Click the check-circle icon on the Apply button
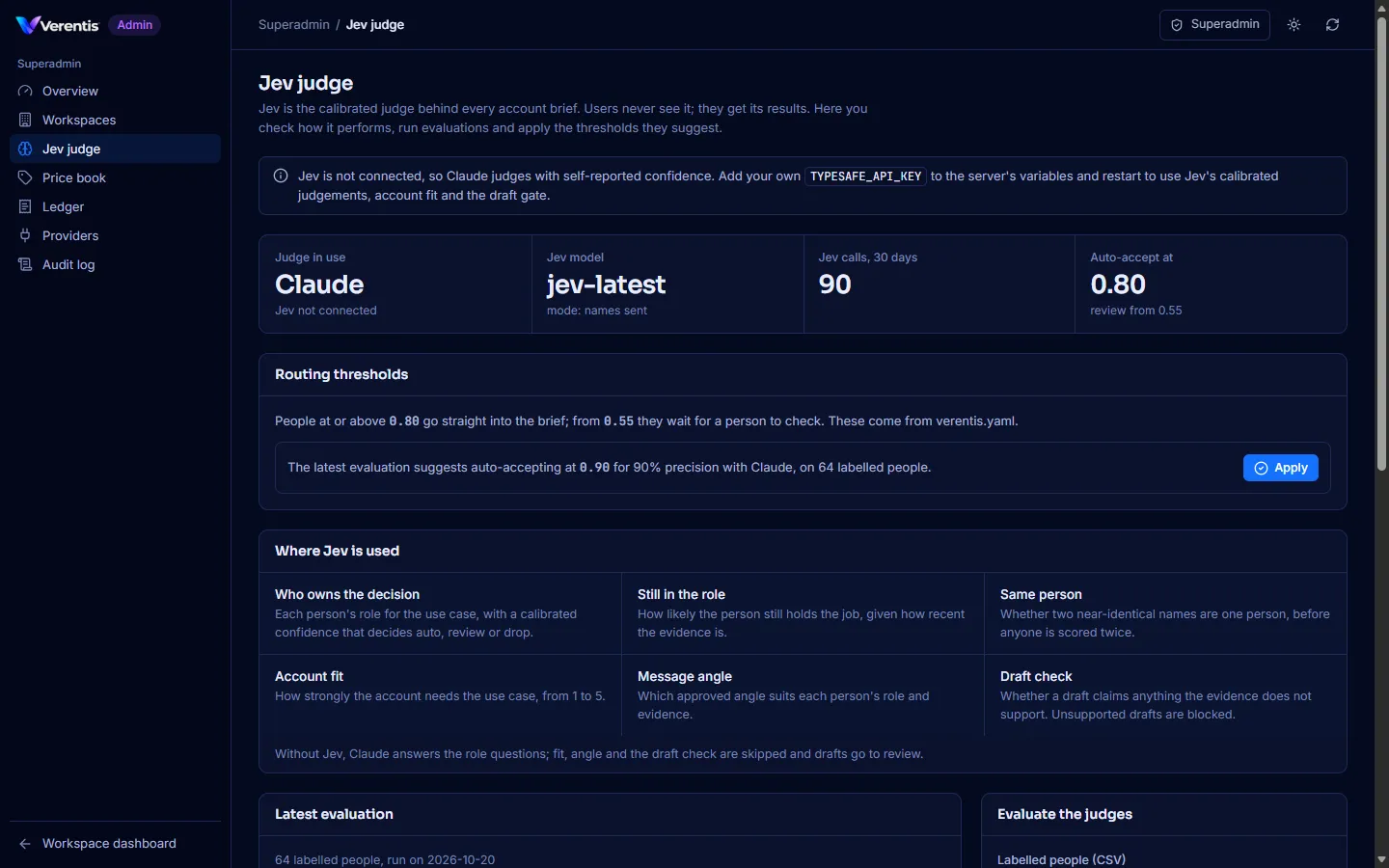This screenshot has height=868, width=1389. [1261, 468]
